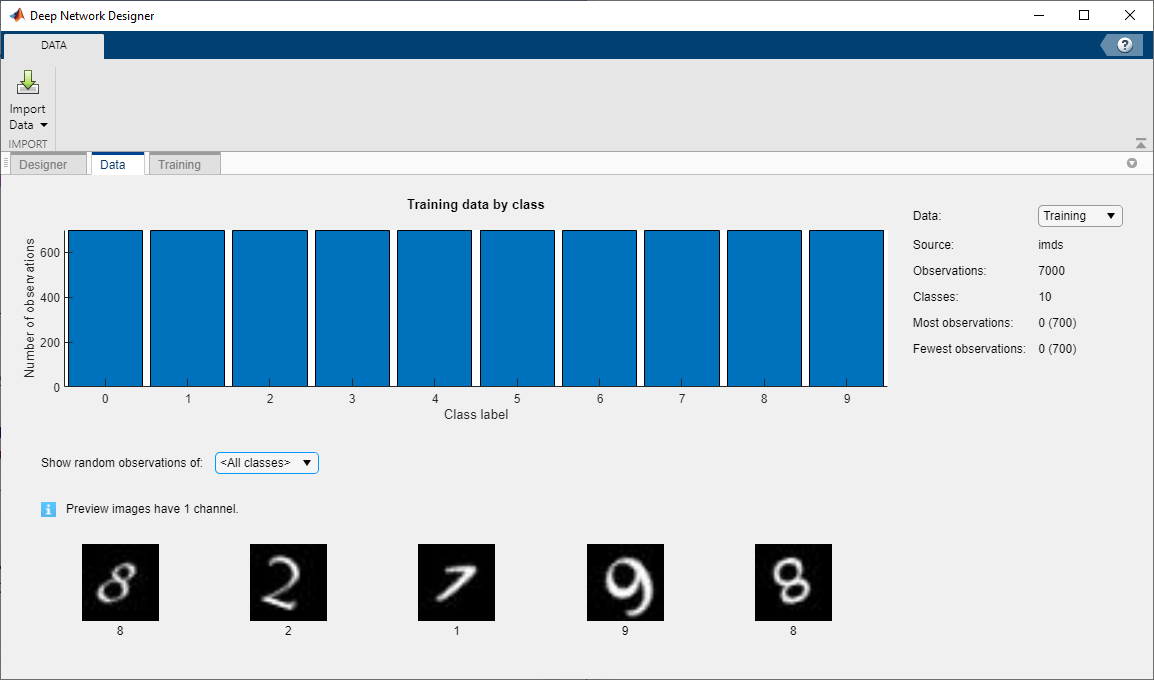Click the circular tab actions icon
This screenshot has height=680, width=1154.
(1132, 163)
